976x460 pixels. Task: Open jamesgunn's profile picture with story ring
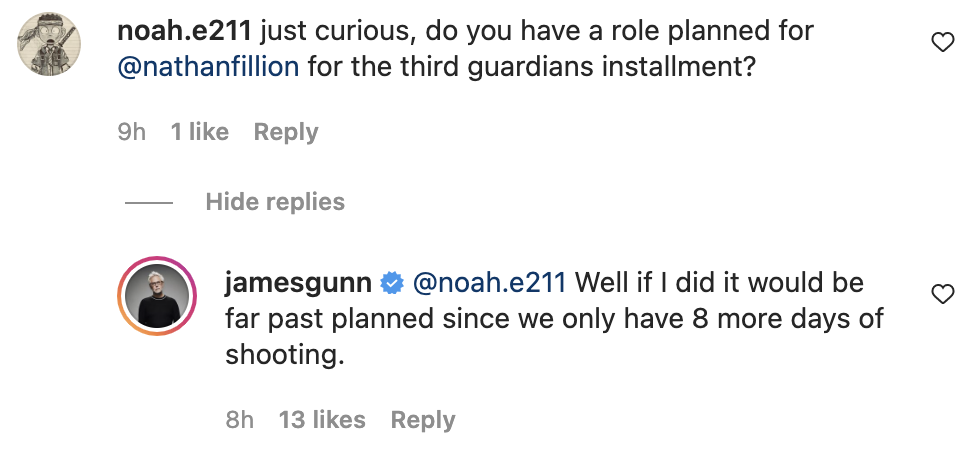click(x=157, y=295)
